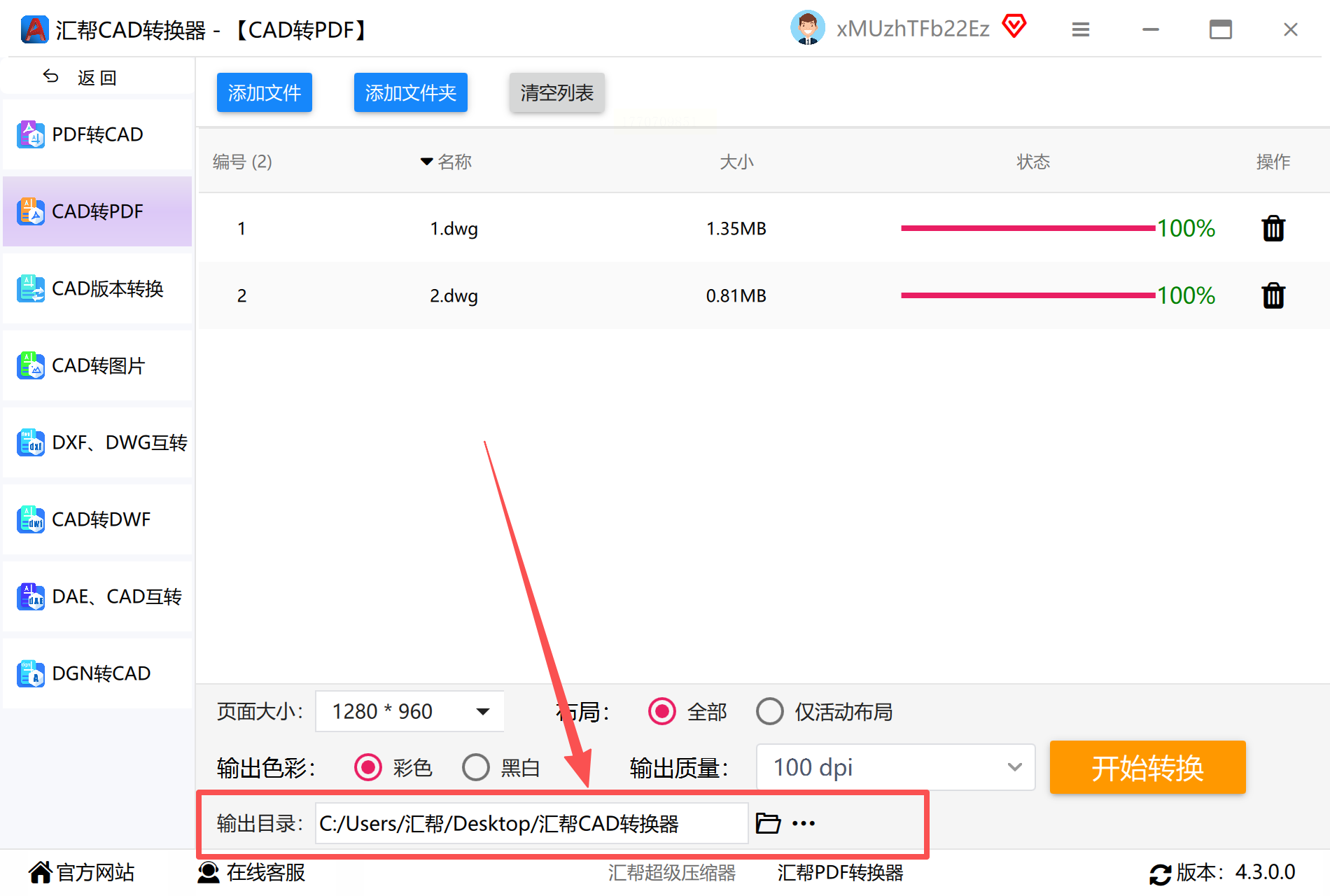Click the CAD转PDF sidebar icon
The image size is (1330, 896).
pos(31,211)
